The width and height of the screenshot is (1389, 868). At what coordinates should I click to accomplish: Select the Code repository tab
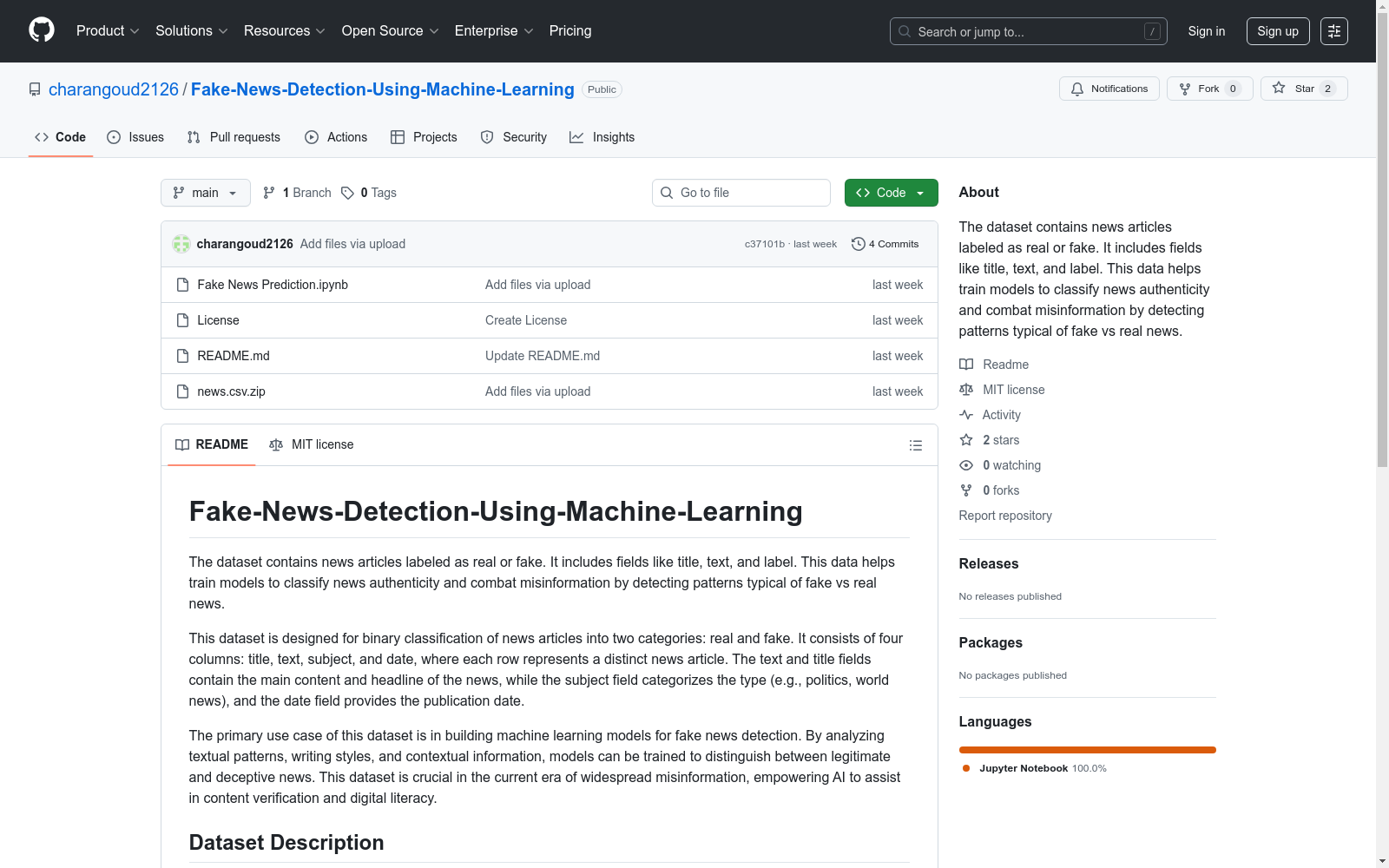pos(61,137)
